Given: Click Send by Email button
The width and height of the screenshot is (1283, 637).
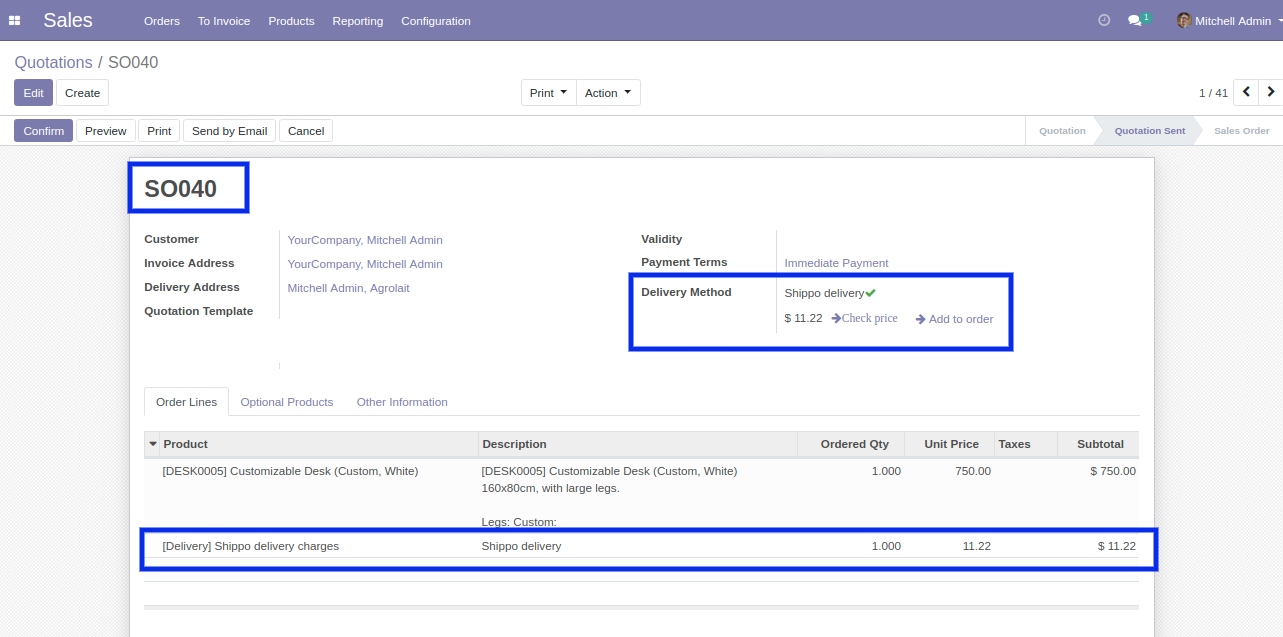Looking at the screenshot, I should click(x=229, y=131).
